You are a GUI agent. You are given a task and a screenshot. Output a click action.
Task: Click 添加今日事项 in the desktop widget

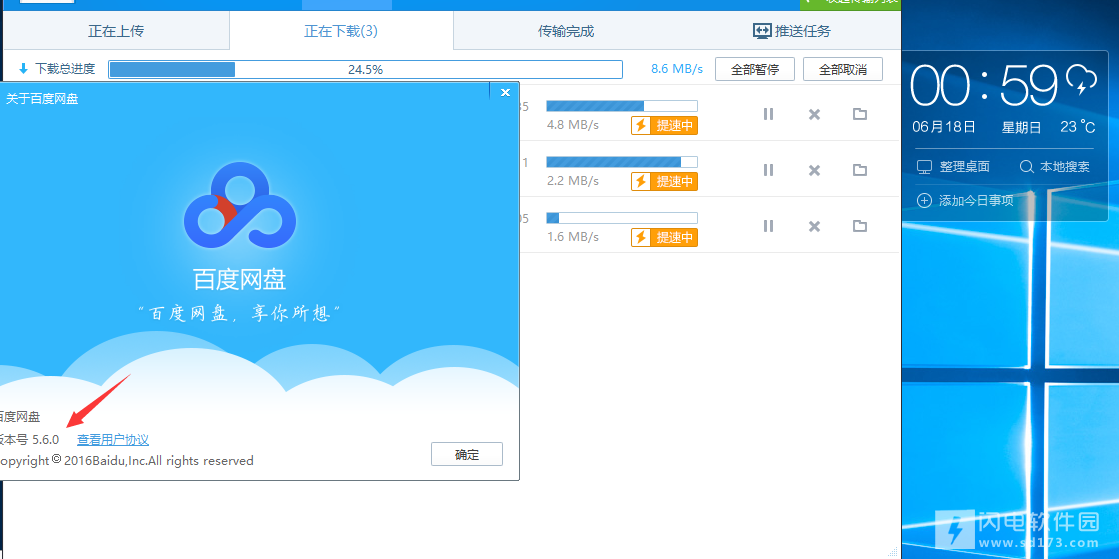976,201
